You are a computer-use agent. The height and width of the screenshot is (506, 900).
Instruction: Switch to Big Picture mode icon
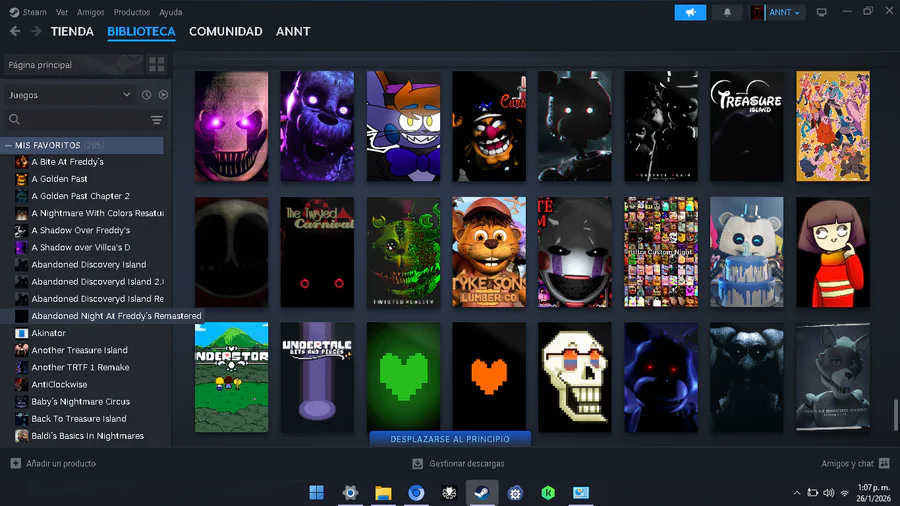click(x=821, y=12)
